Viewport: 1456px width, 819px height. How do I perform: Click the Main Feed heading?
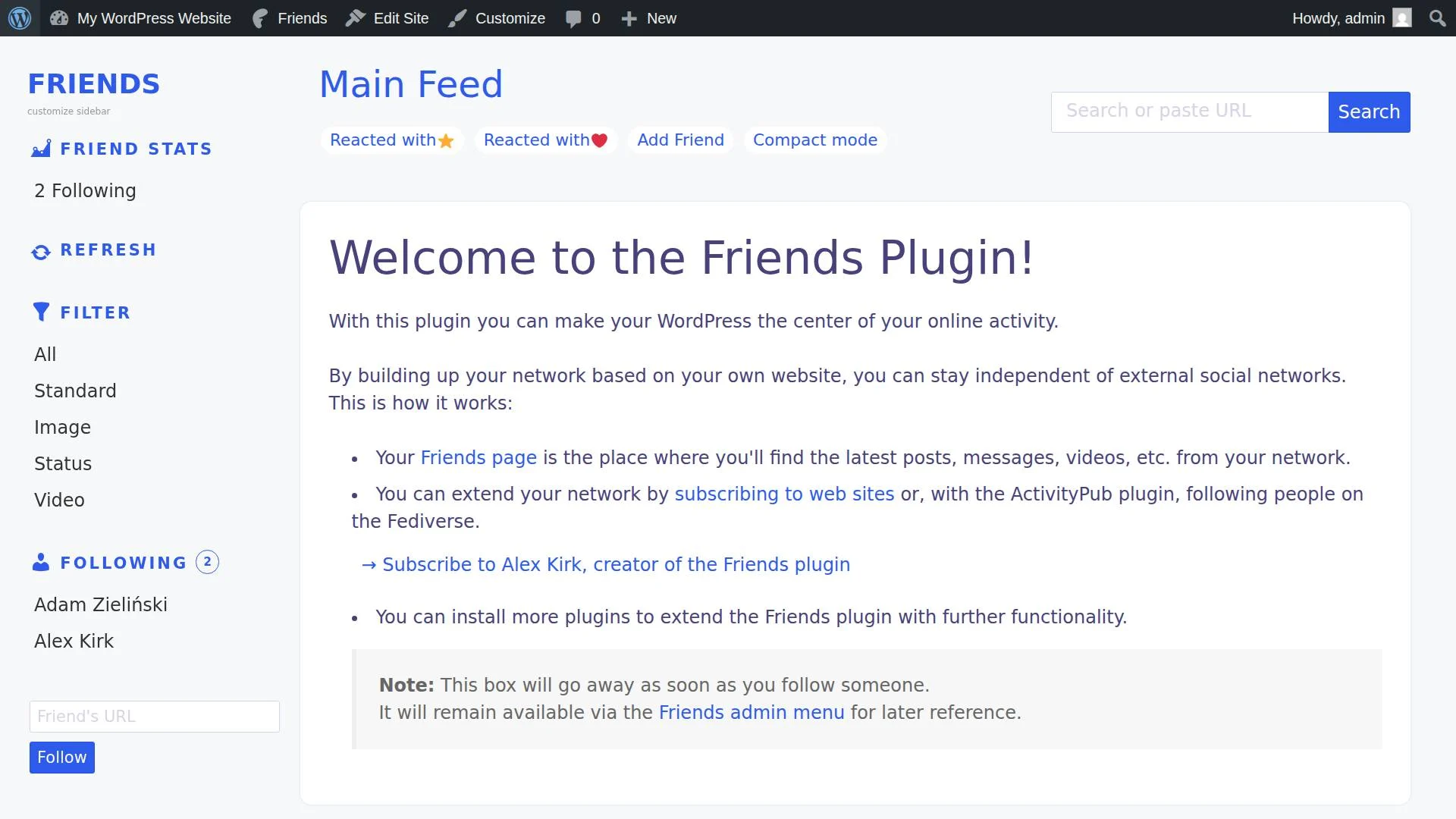pos(411,84)
